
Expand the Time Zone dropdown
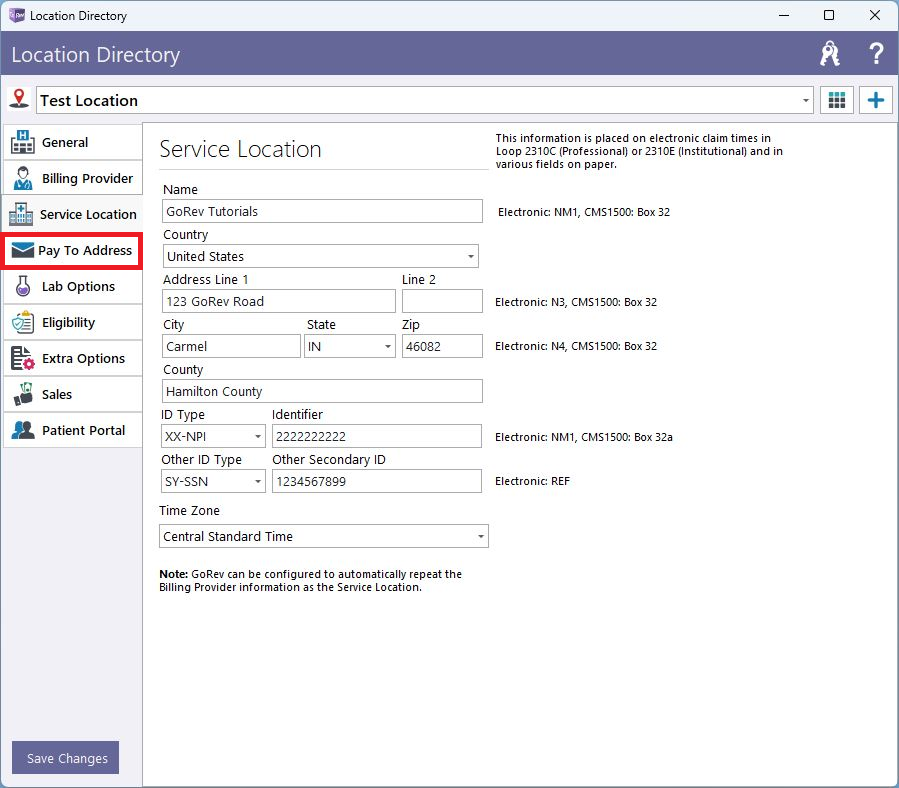point(480,536)
